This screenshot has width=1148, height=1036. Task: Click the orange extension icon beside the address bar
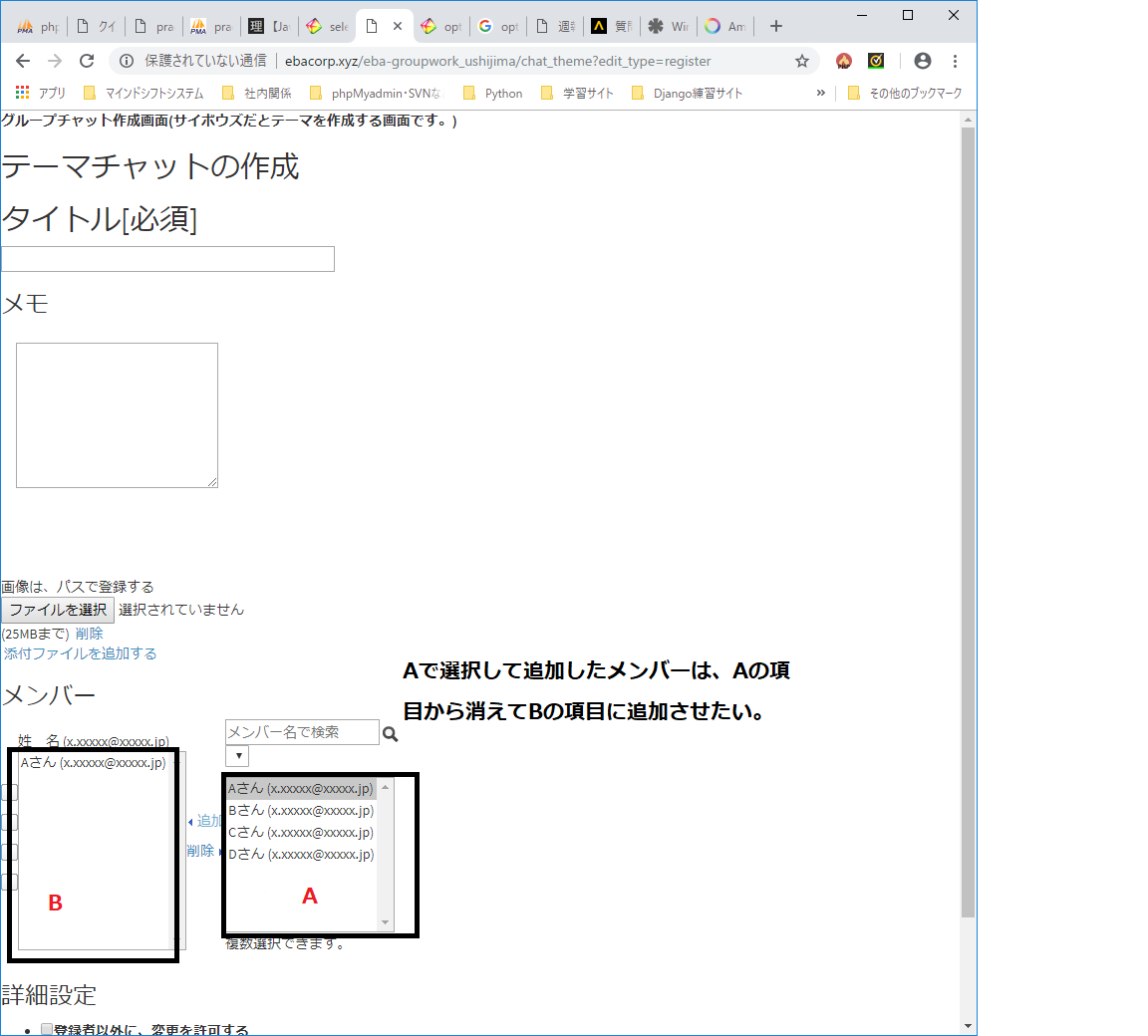click(843, 61)
